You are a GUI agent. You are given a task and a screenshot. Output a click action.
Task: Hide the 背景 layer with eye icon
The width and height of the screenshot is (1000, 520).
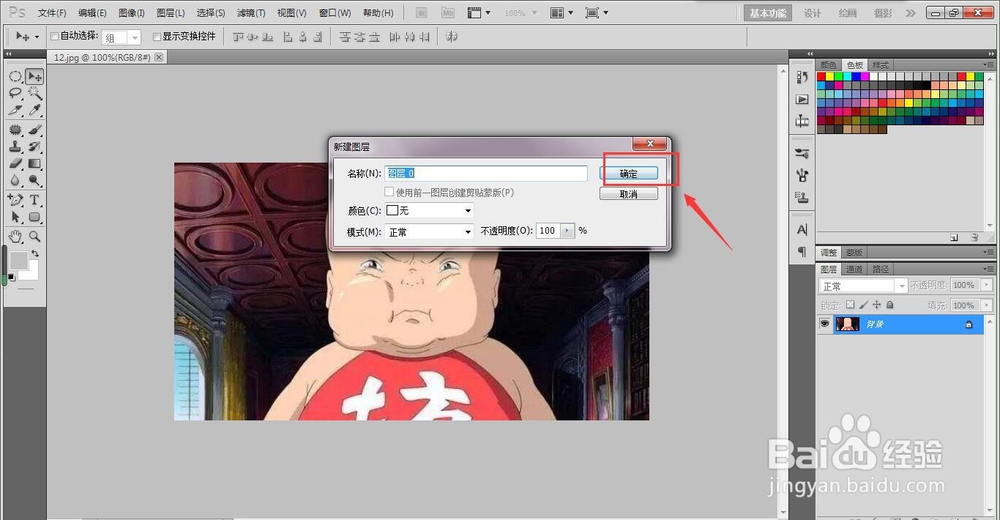[x=825, y=324]
